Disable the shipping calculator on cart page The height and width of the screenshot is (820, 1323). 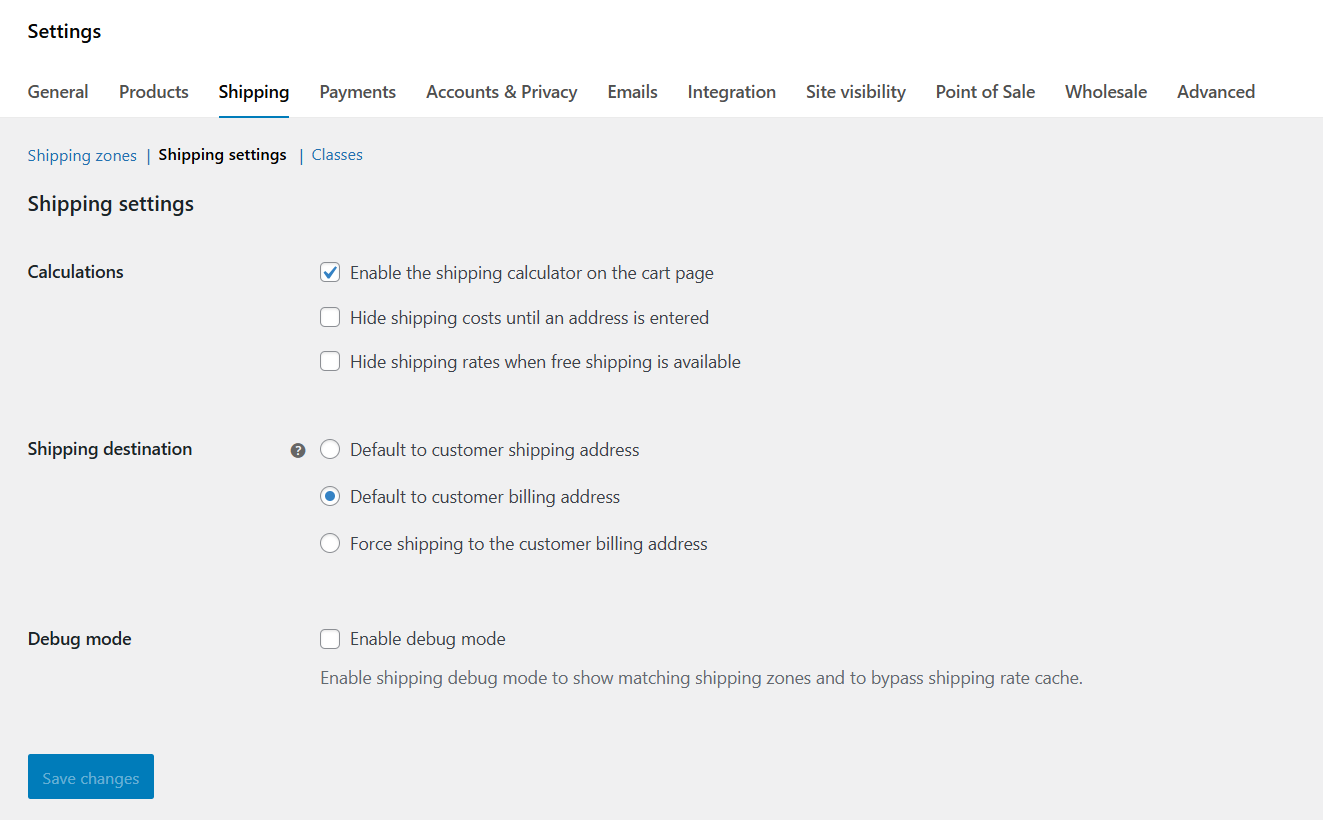tap(330, 272)
